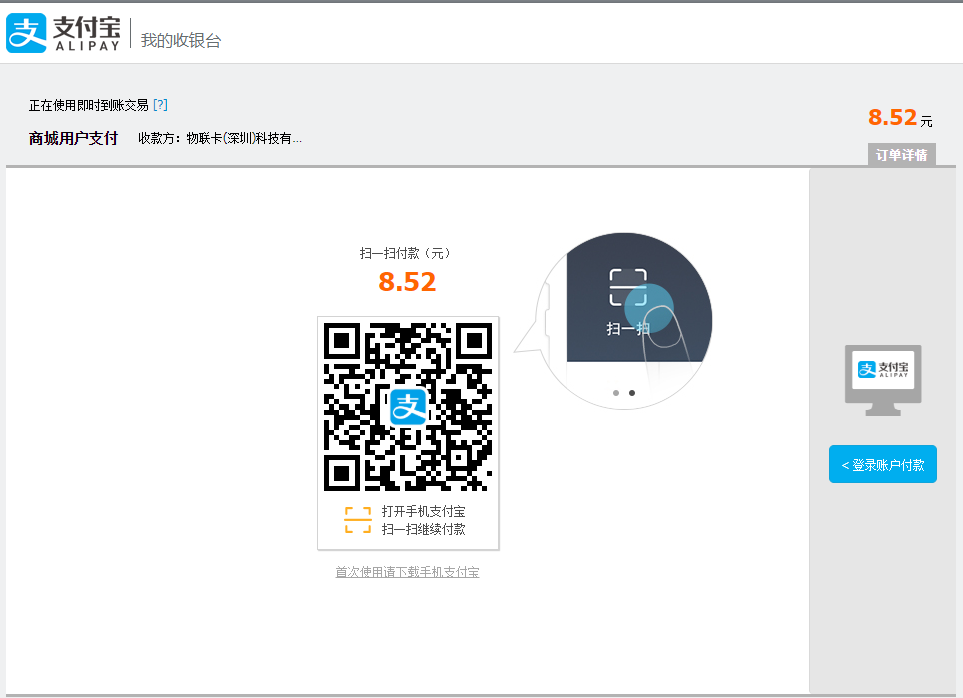Select the second carousel dot

(631, 393)
